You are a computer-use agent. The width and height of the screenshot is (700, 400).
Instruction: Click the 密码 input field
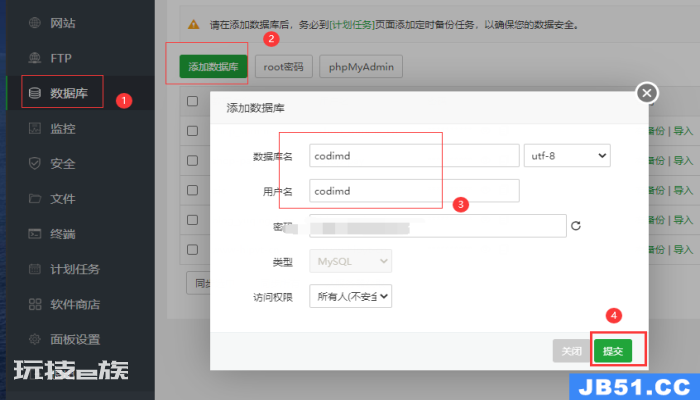[438, 226]
